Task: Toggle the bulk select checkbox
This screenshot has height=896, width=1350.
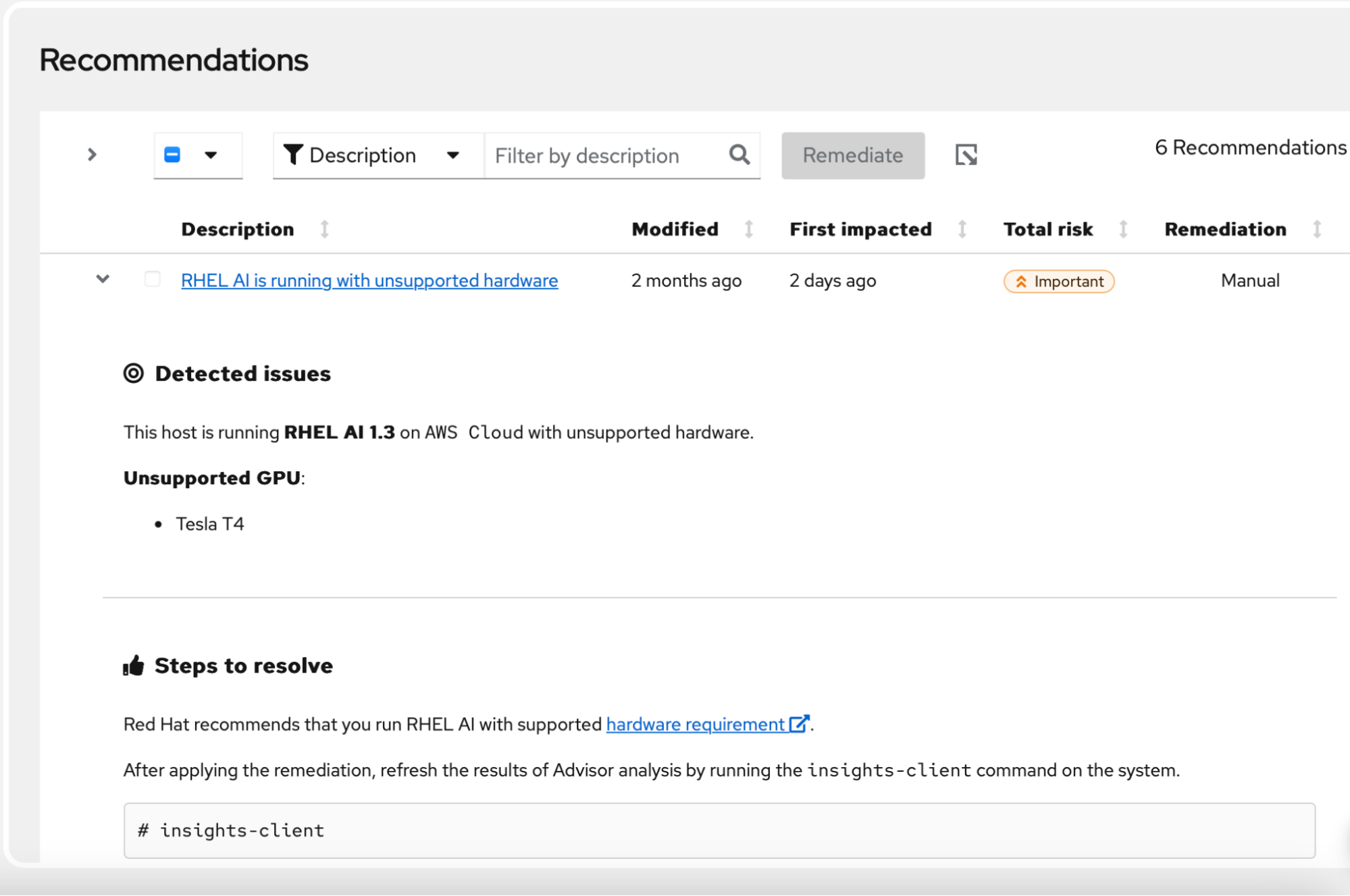Action: [x=173, y=155]
